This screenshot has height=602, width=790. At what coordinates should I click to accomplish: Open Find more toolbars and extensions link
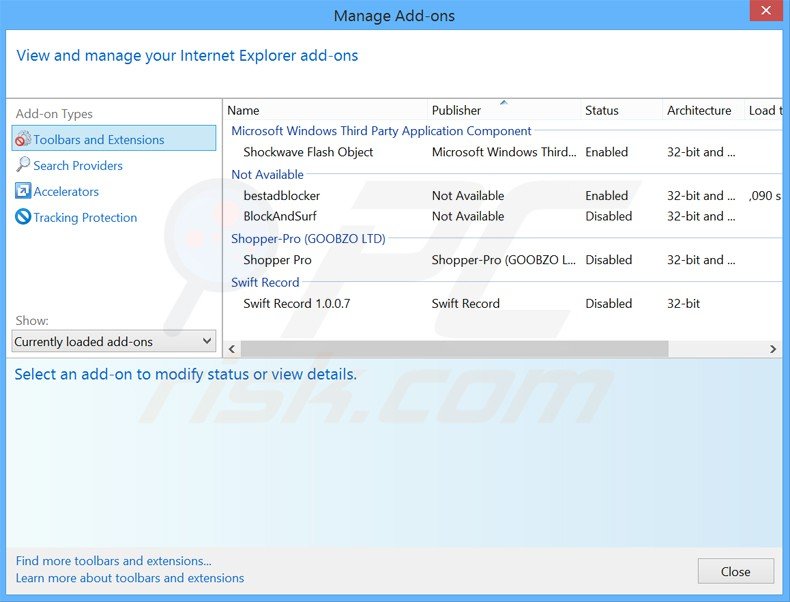point(114,561)
